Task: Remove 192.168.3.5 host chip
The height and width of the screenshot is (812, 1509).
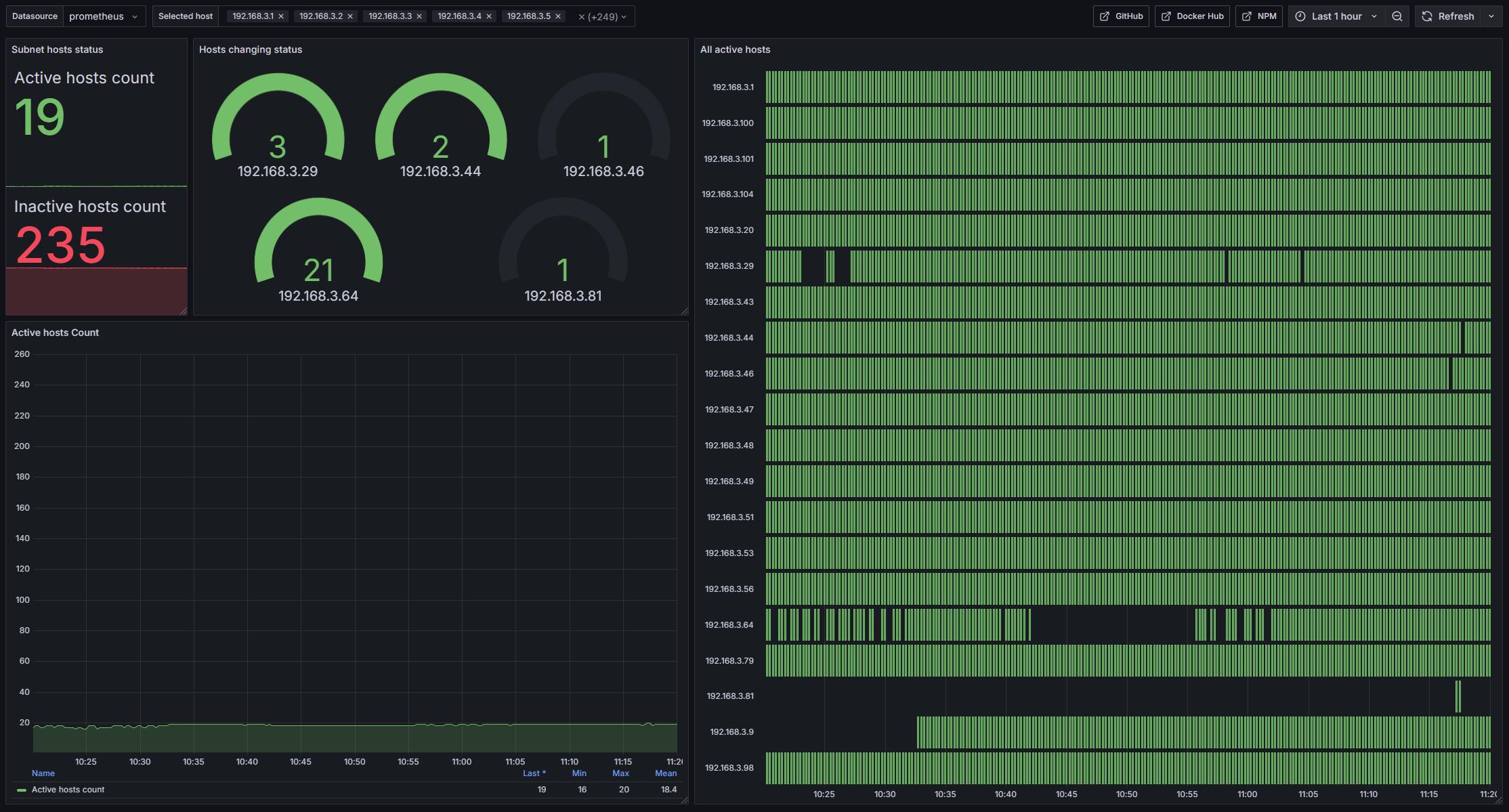Action: coord(558,16)
